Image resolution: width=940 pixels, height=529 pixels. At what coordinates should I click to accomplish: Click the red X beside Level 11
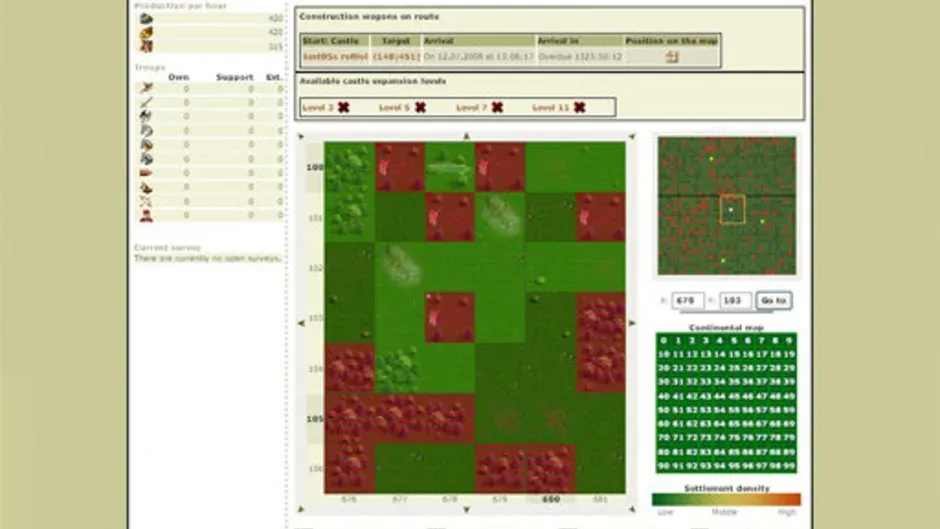tap(579, 107)
